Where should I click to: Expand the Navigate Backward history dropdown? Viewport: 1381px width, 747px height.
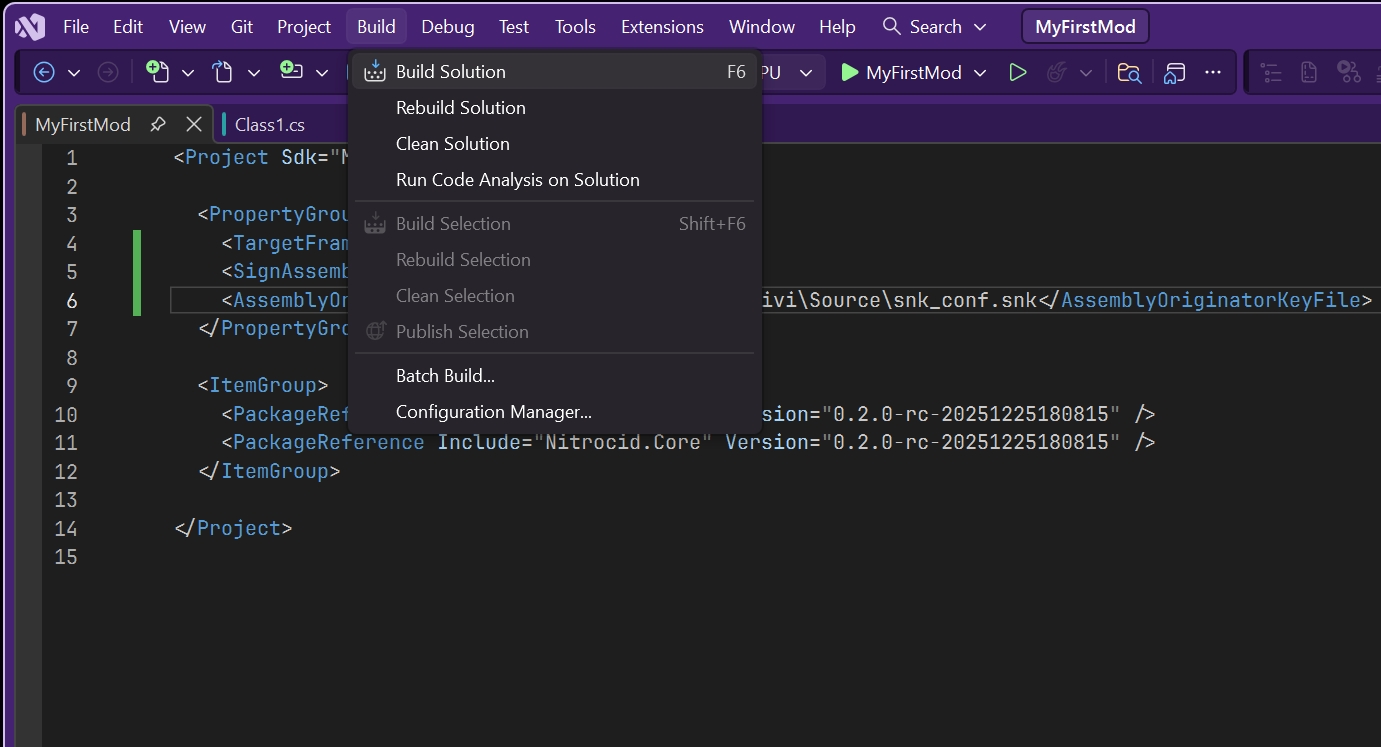(73, 72)
